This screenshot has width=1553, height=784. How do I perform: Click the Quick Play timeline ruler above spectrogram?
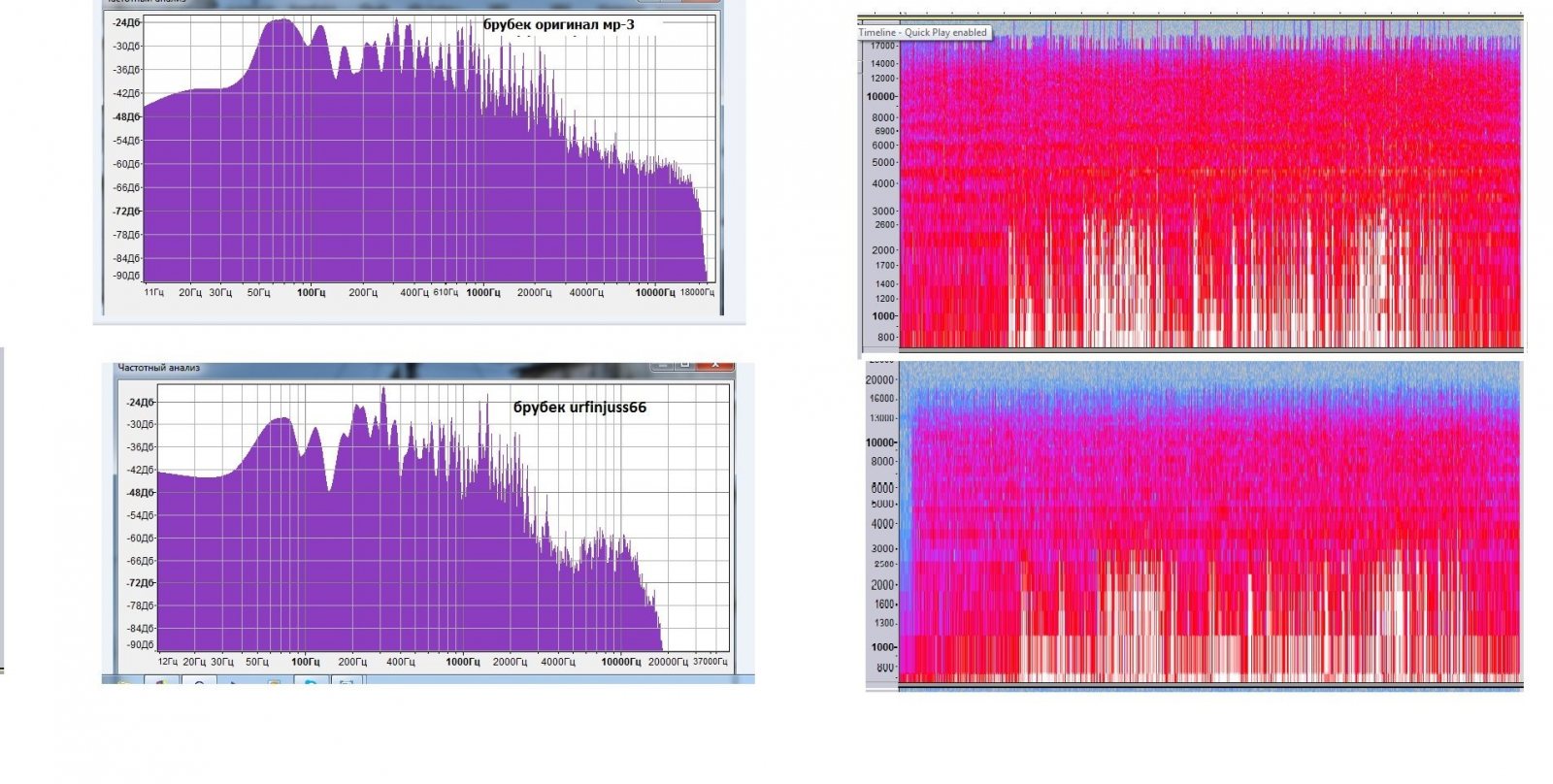1190,17
